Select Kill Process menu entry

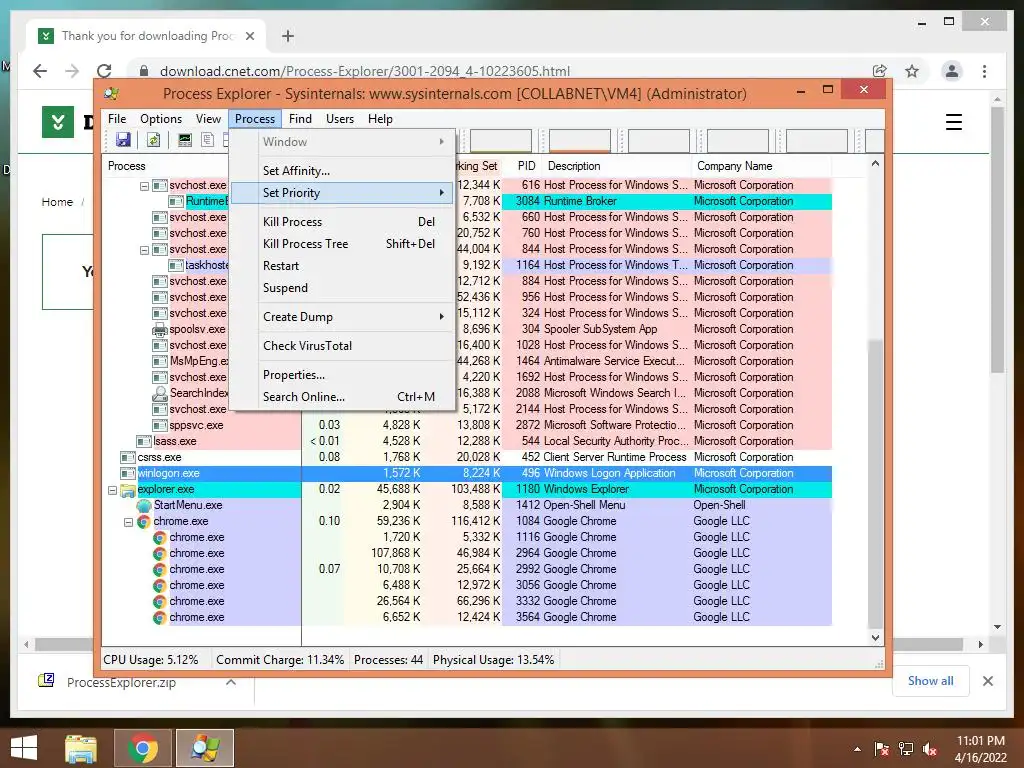[343, 222]
